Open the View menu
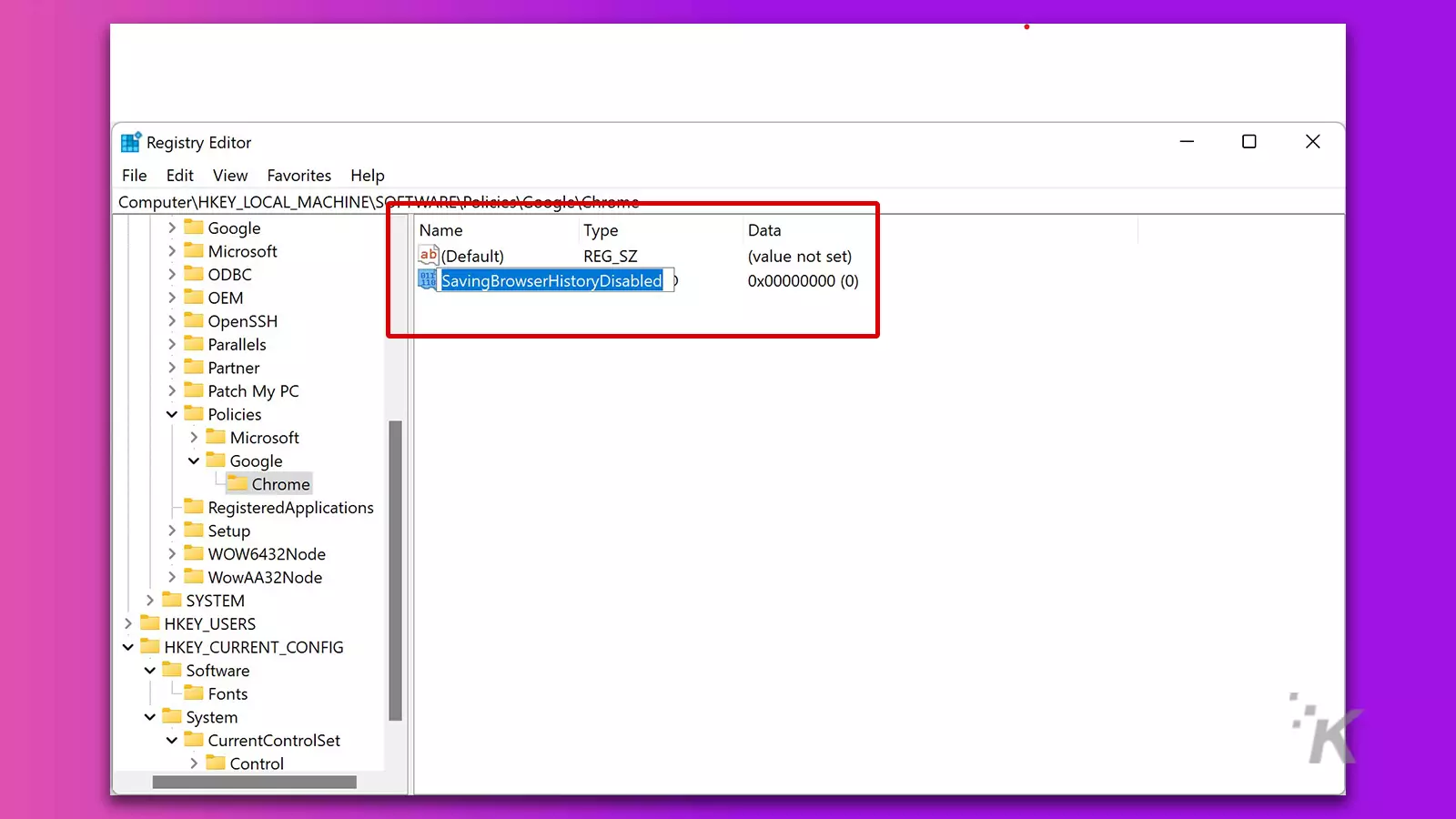Screen dimensions: 1456x819 [230, 176]
